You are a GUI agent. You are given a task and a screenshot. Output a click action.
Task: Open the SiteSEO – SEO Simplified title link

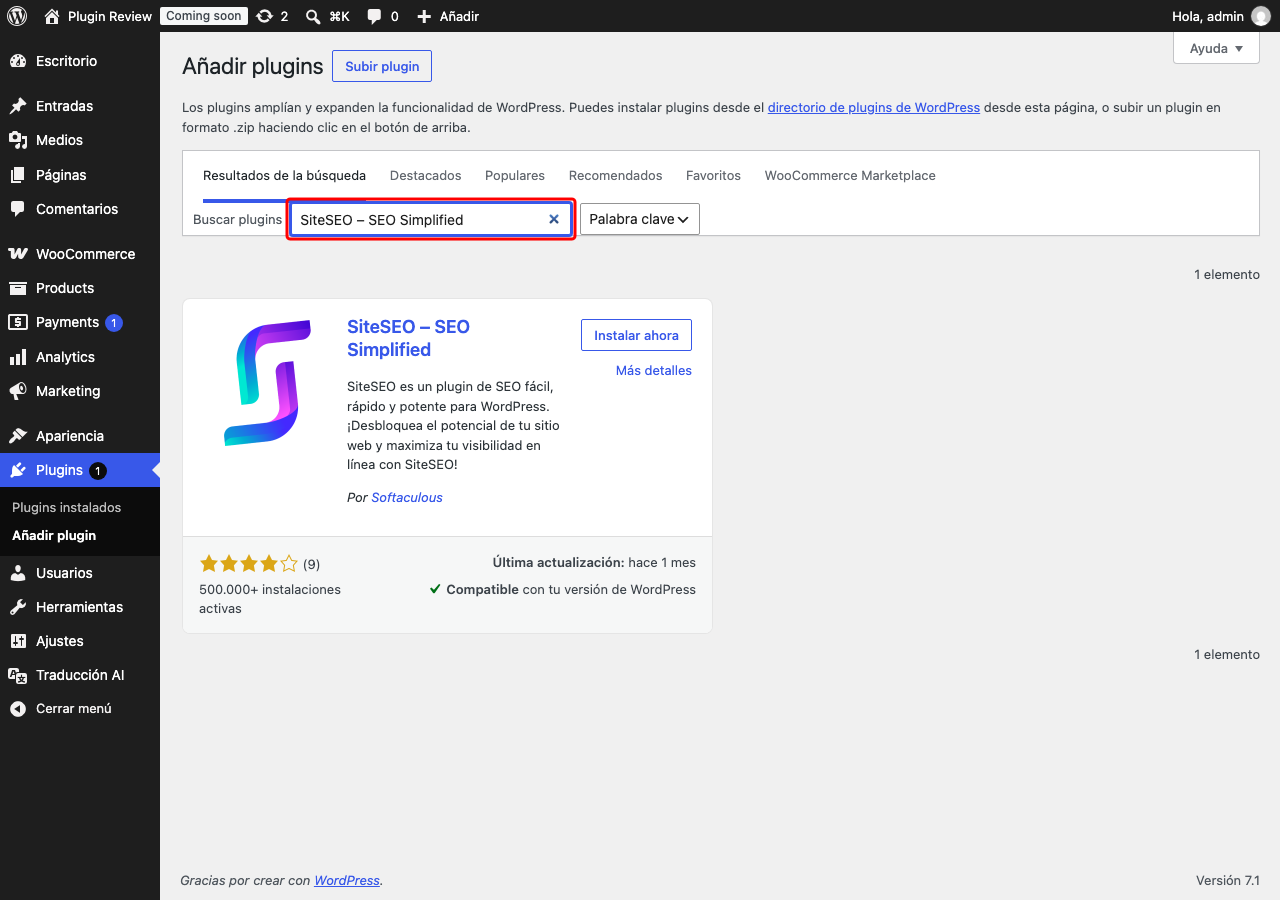point(408,338)
